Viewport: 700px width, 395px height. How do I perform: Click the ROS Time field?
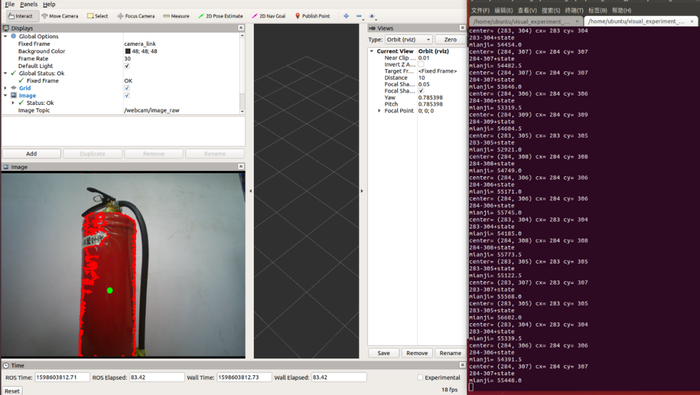coord(62,377)
